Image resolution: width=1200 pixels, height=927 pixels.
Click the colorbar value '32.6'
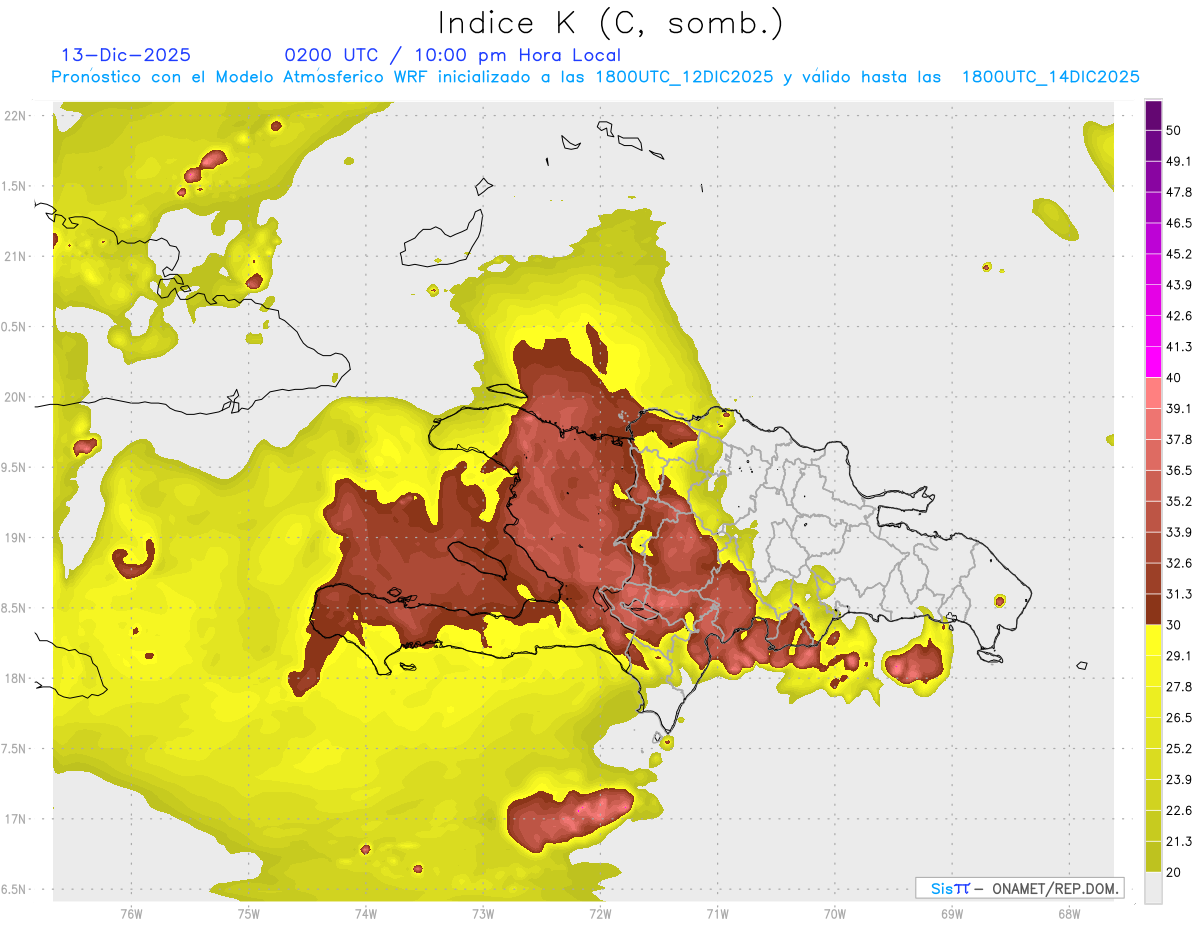(1179, 563)
